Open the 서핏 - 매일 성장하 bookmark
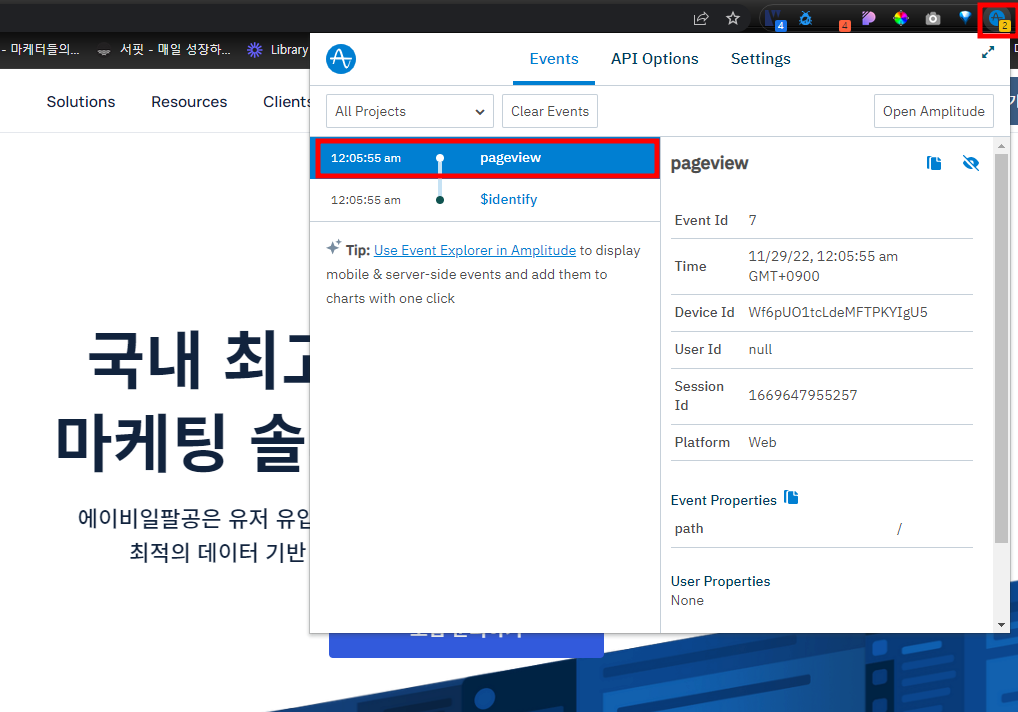This screenshot has width=1018, height=712. pyautogui.click(x=164, y=49)
